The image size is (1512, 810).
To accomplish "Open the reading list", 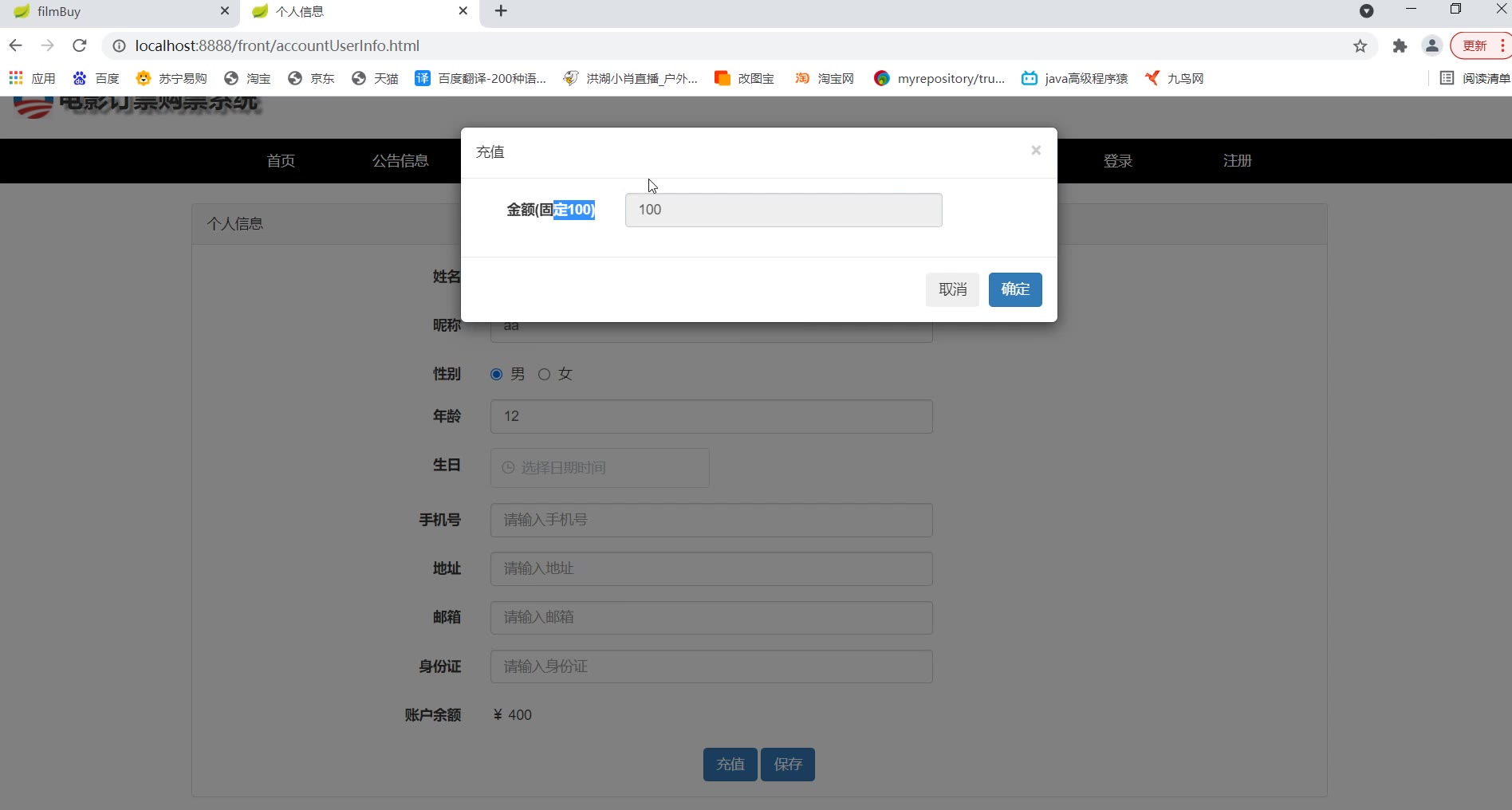I will point(1475,78).
